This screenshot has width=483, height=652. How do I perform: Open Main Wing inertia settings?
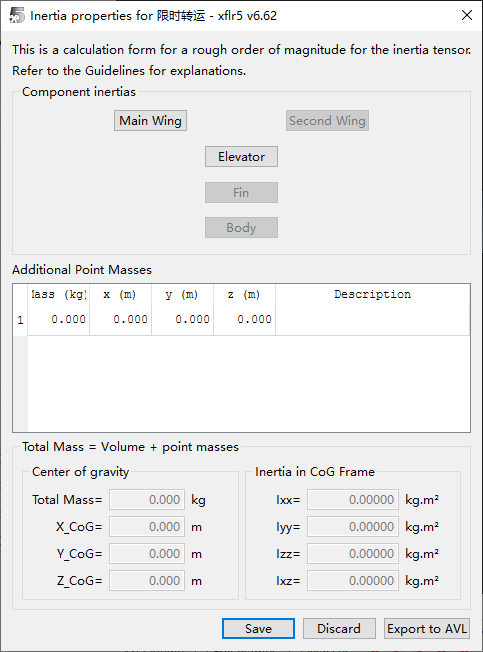pos(150,121)
